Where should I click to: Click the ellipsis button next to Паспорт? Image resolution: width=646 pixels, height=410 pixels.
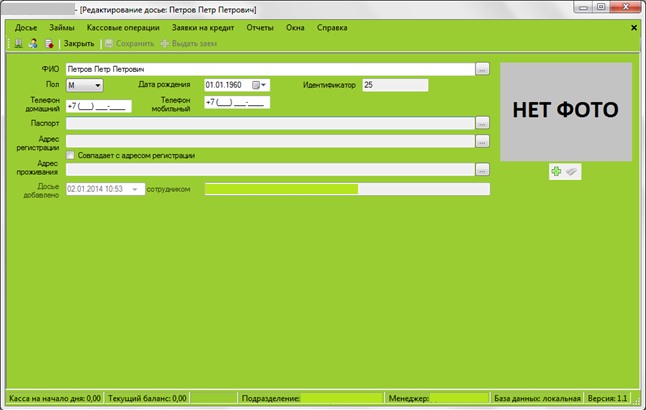coord(482,123)
